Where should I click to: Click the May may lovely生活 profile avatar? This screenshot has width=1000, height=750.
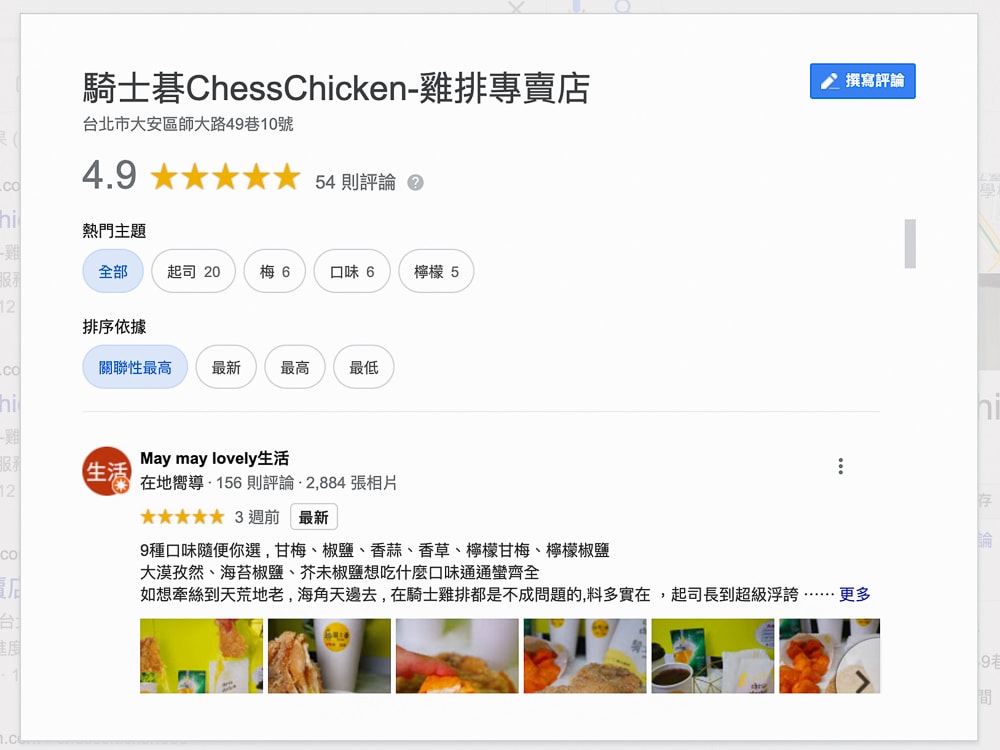click(x=107, y=471)
